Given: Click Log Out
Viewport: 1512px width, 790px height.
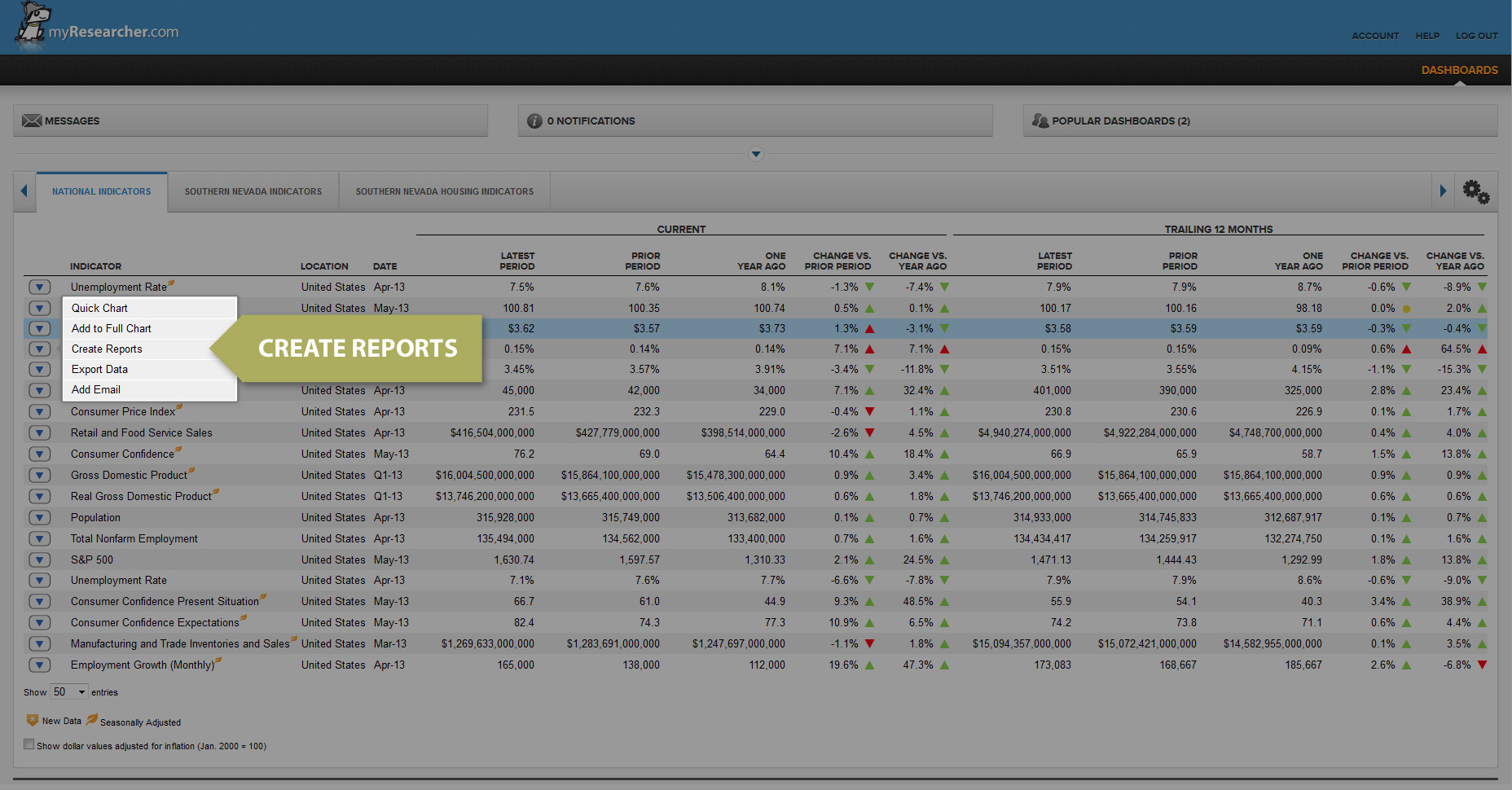Looking at the screenshot, I should pyautogui.click(x=1476, y=36).
